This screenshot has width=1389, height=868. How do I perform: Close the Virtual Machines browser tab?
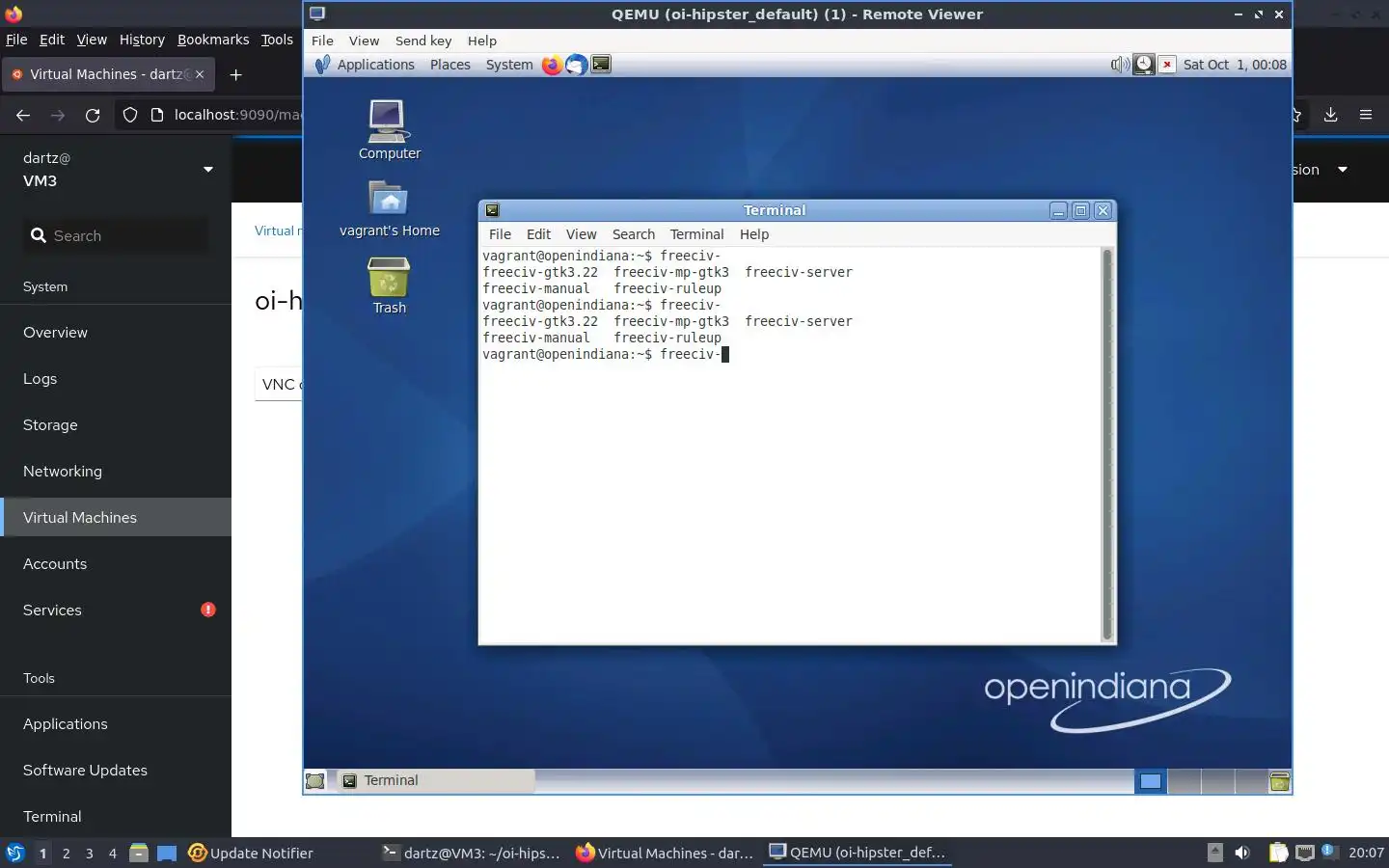coord(200,74)
